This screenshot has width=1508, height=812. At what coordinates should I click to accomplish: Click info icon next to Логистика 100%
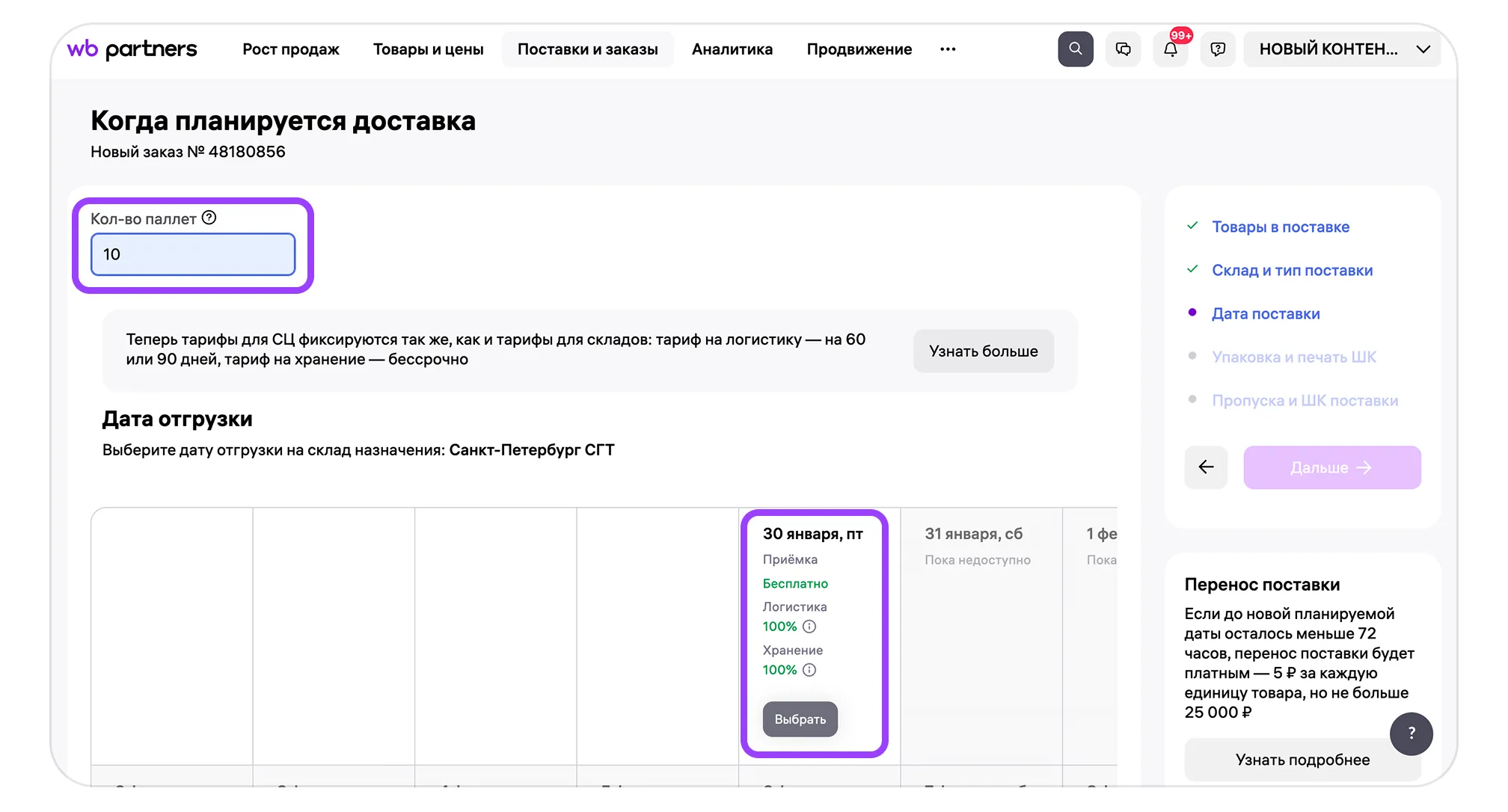tap(809, 627)
